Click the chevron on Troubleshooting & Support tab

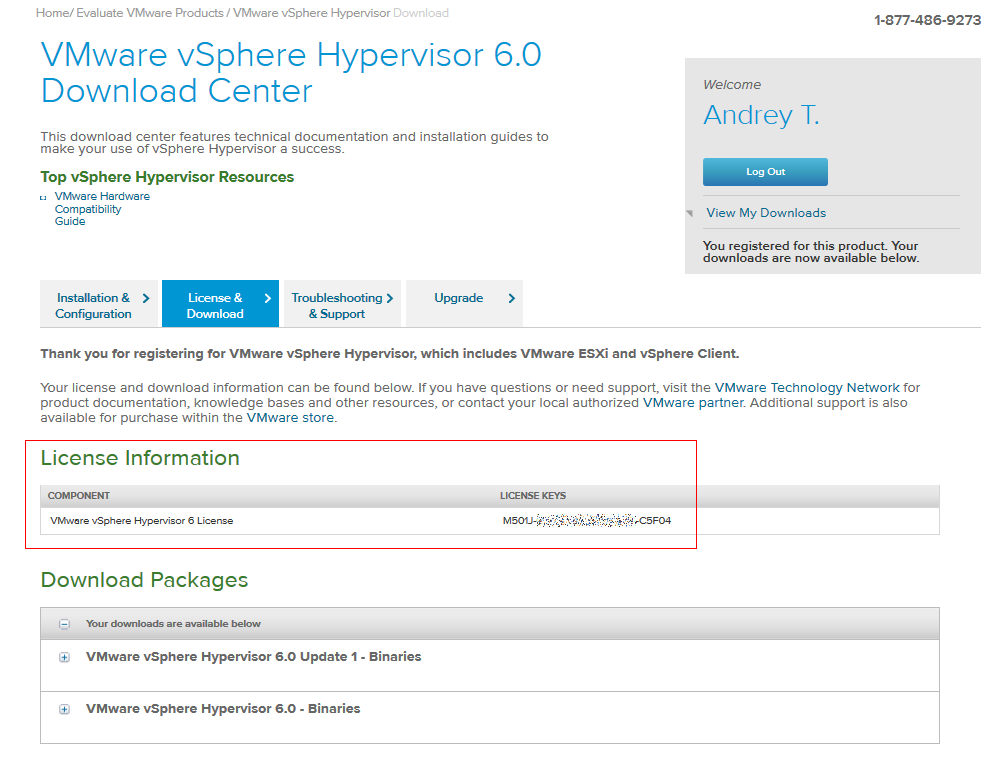390,298
